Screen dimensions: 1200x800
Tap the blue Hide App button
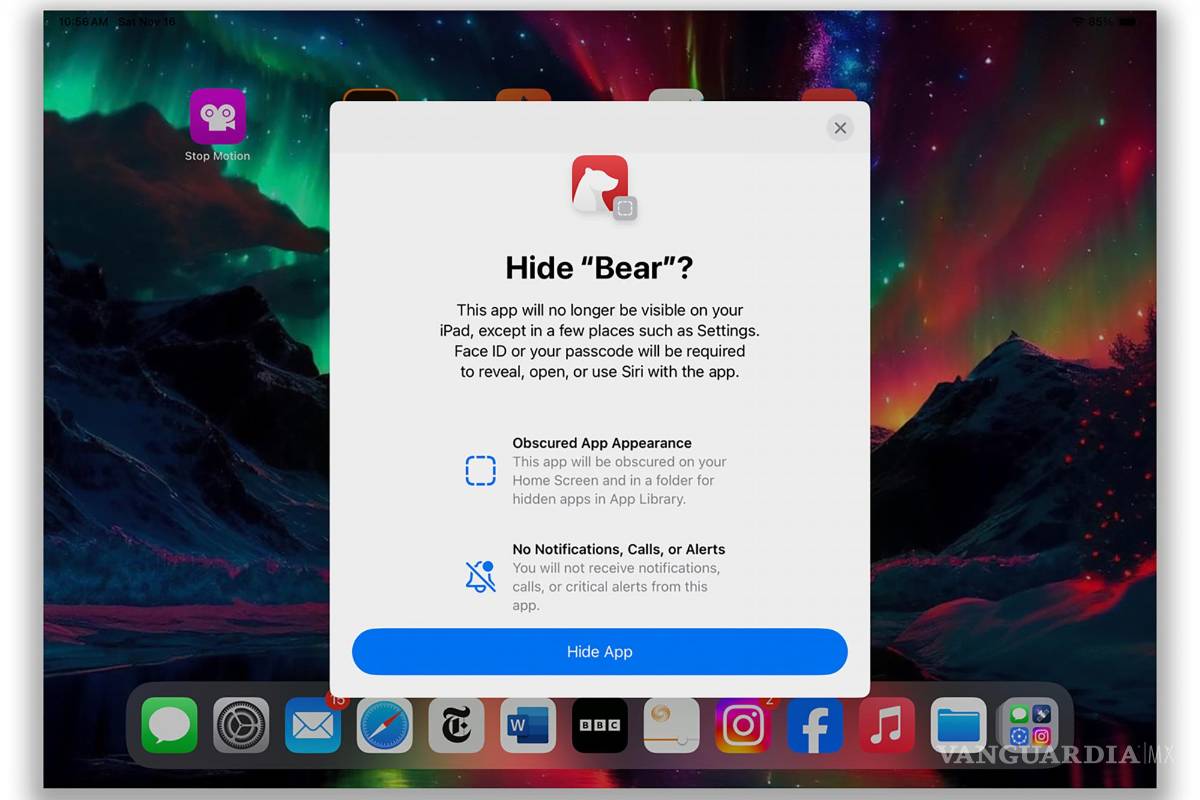pos(599,651)
